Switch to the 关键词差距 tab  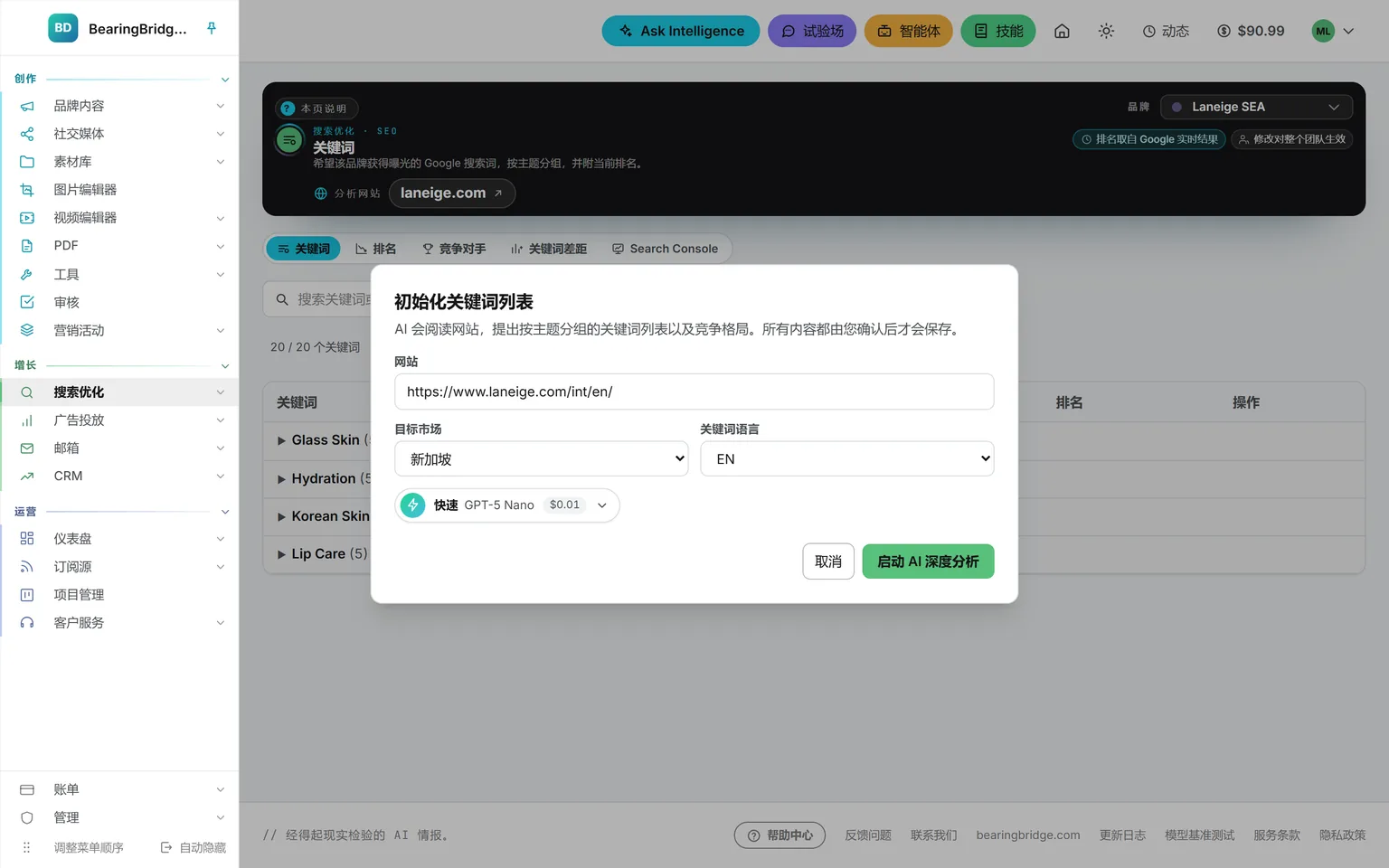tap(549, 249)
